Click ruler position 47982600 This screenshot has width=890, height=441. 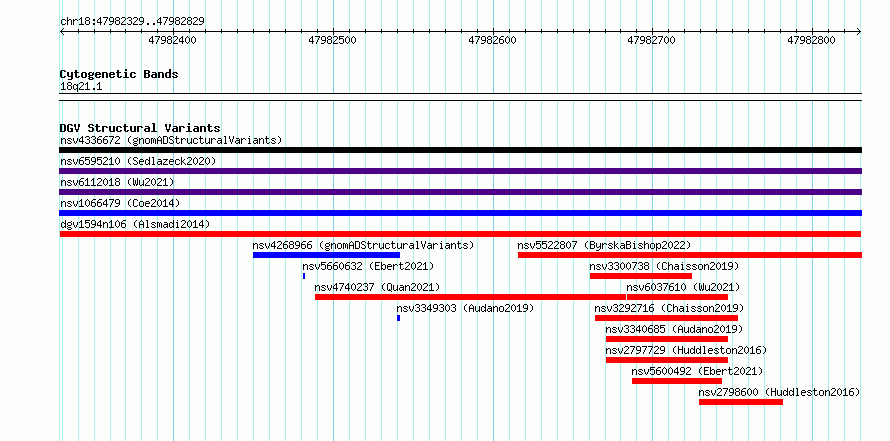493,40
